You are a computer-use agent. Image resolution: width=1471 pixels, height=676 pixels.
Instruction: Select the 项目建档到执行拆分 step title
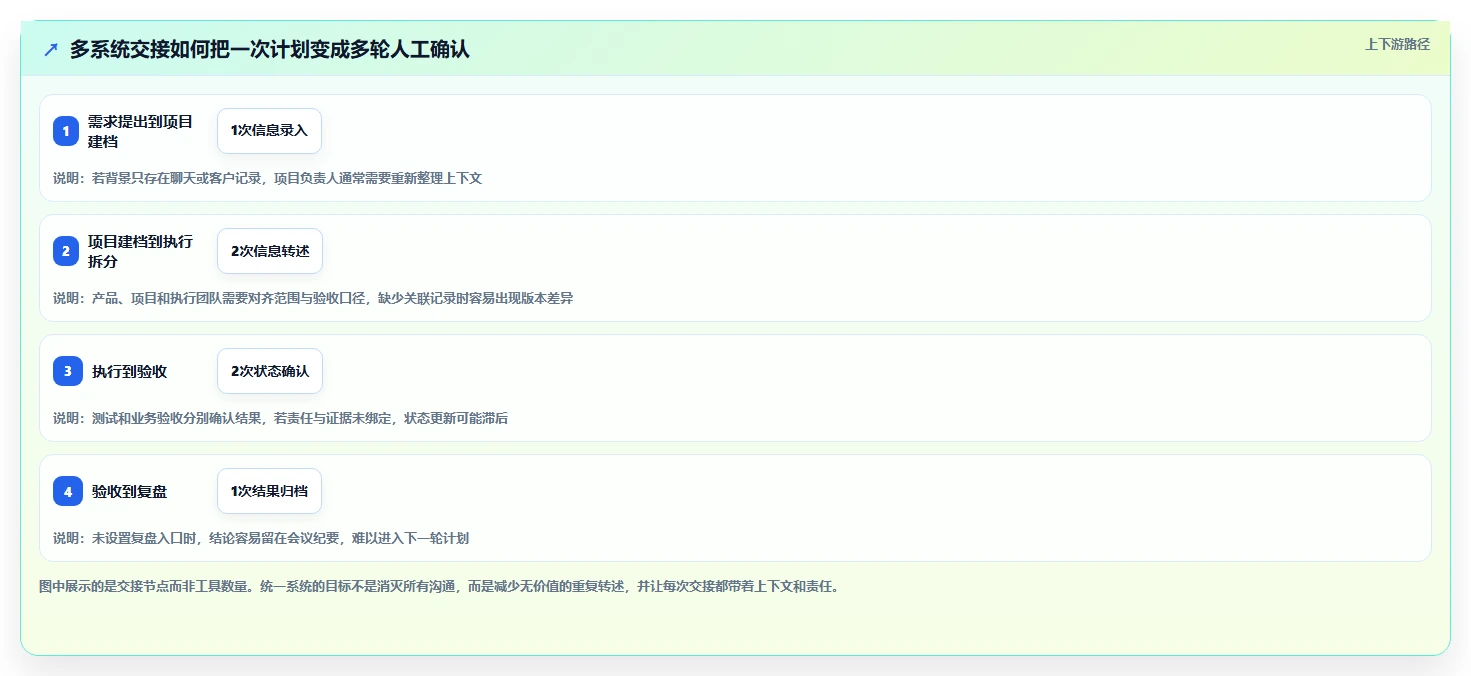click(141, 251)
